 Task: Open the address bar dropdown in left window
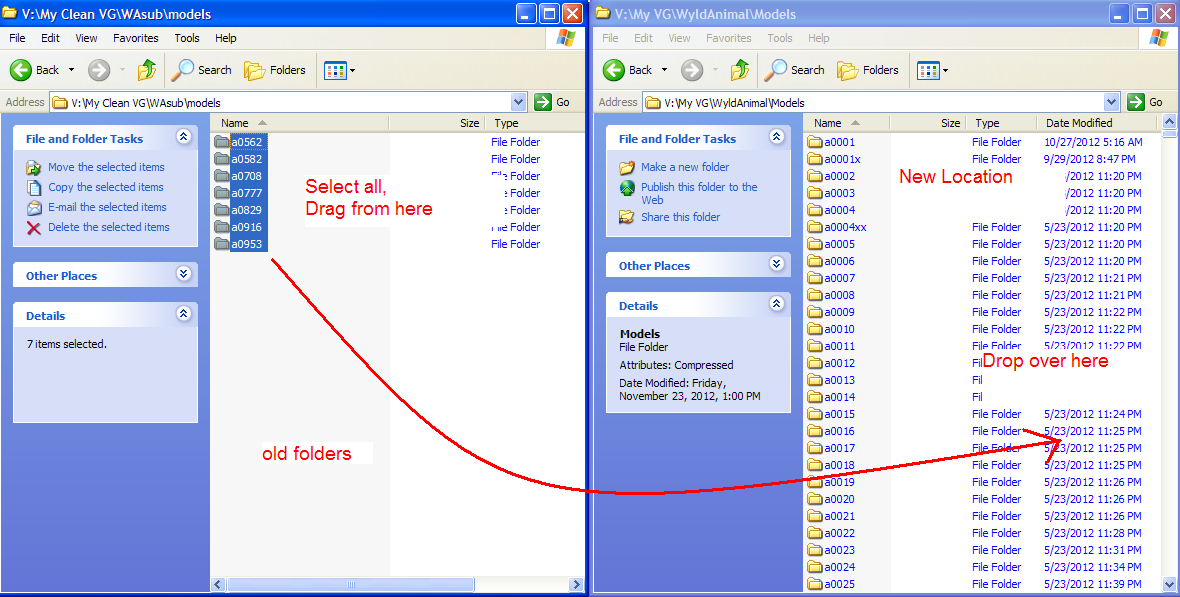pos(518,102)
